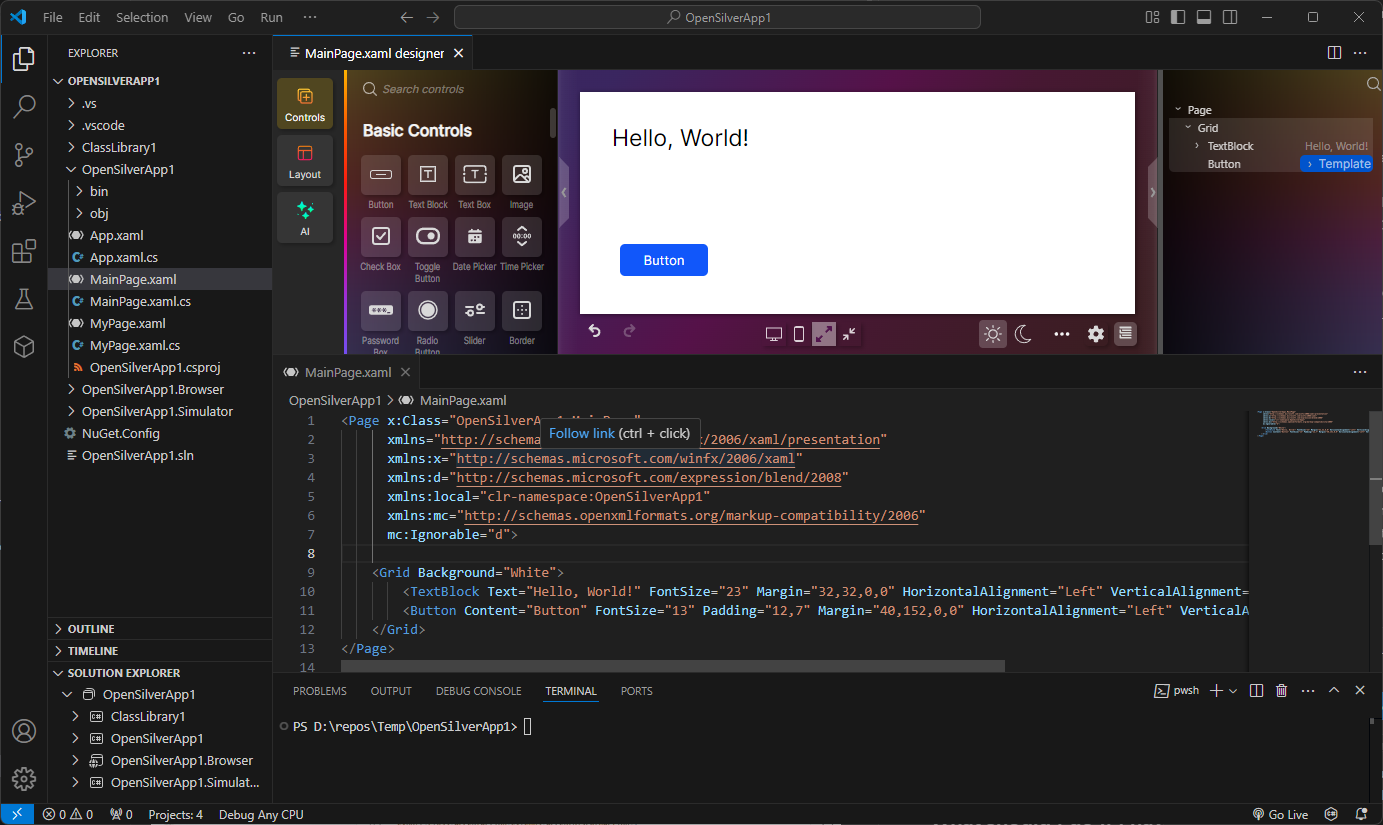Switch designer preview to mobile view
1383x825 pixels.
[798, 334]
